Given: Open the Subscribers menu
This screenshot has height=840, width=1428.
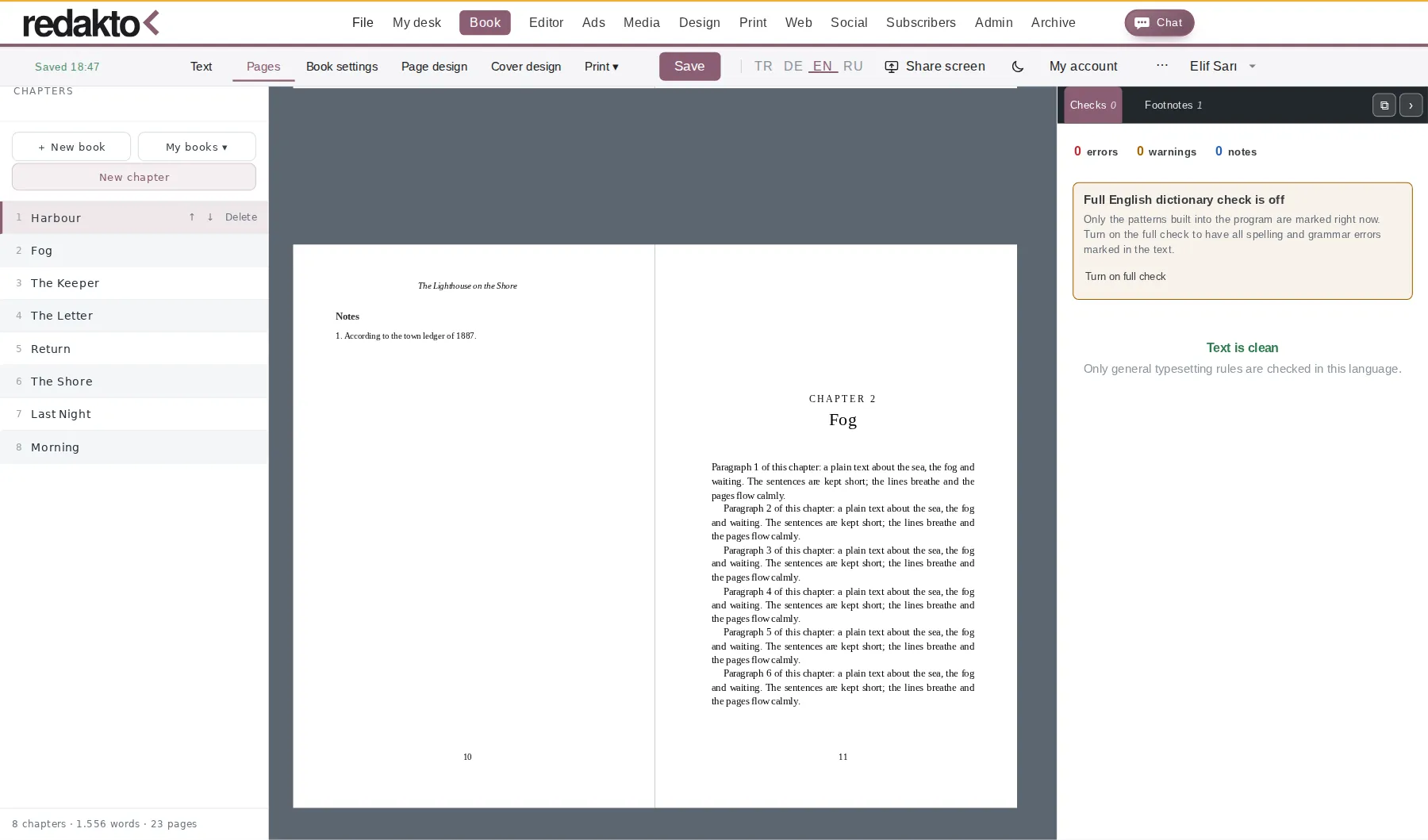Looking at the screenshot, I should tap(920, 23).
